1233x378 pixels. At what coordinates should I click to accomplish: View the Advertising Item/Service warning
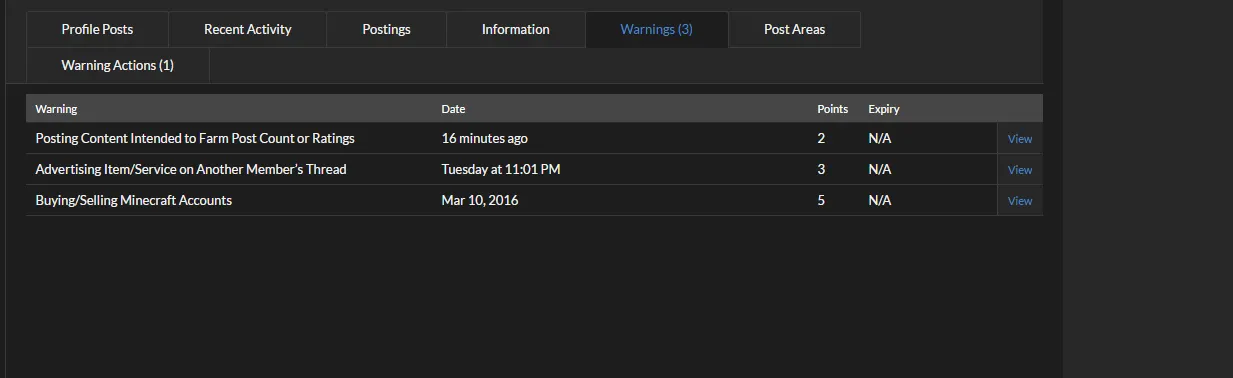click(x=1020, y=170)
